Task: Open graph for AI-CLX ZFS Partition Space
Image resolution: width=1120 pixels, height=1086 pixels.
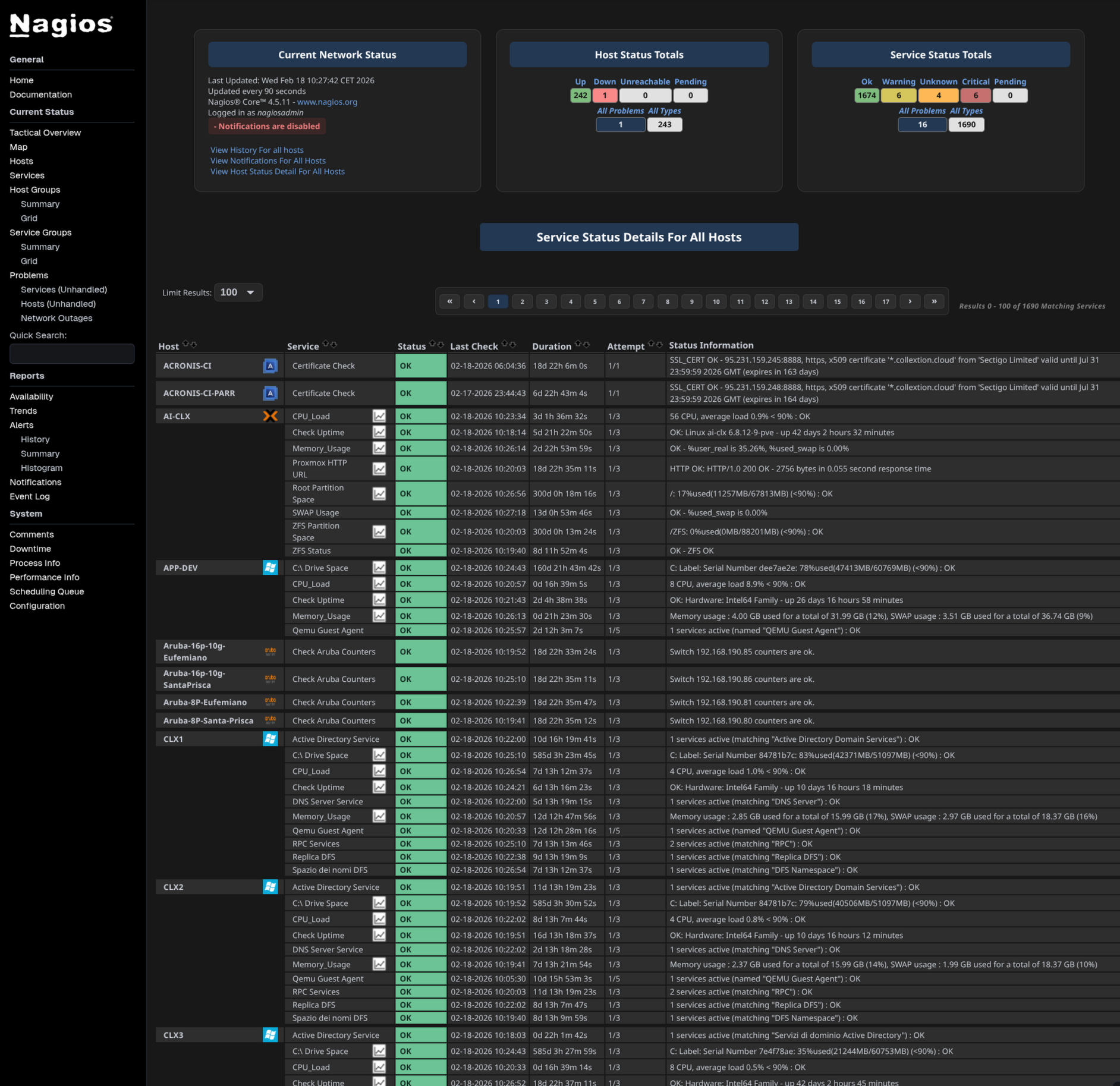Action: pyautogui.click(x=379, y=531)
